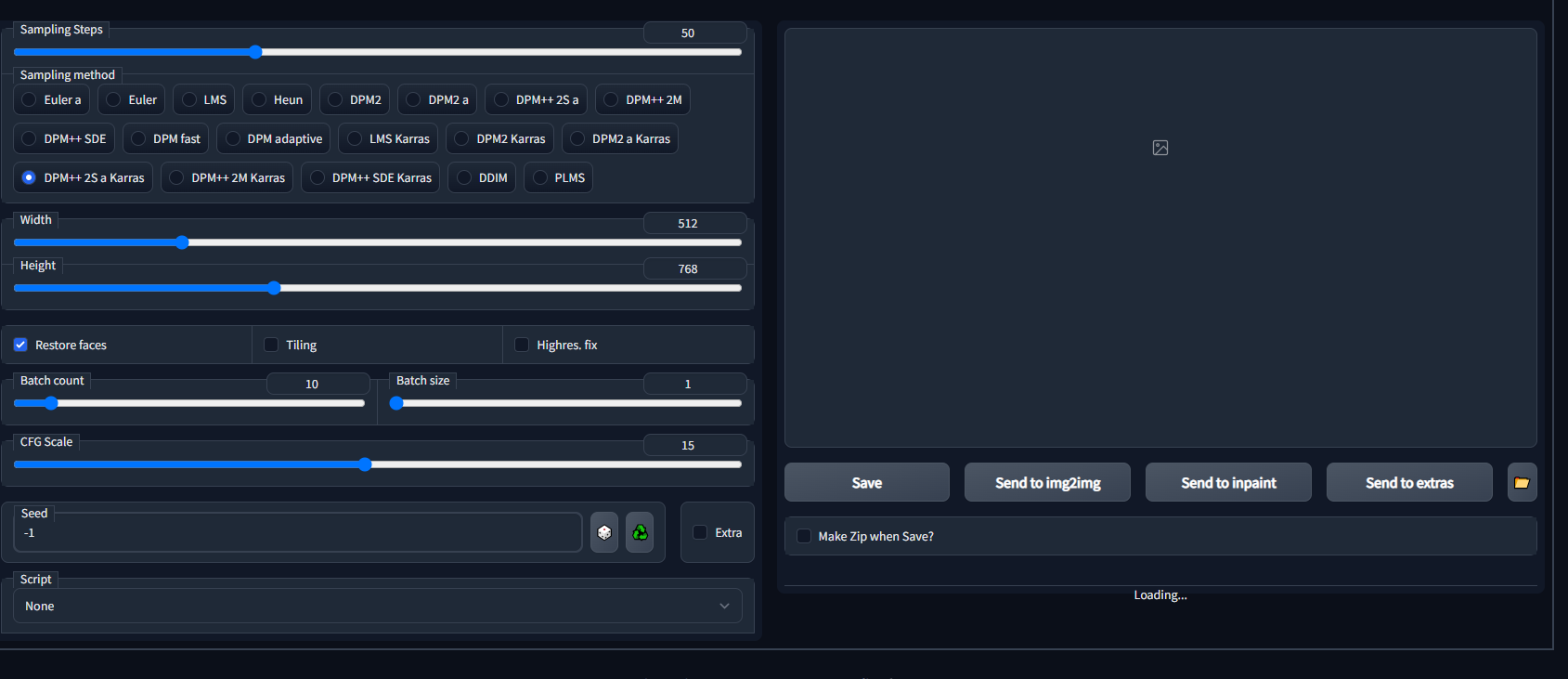The height and width of the screenshot is (679, 1568).
Task: Click the CFG Scale value field 15
Action: [x=695, y=445]
